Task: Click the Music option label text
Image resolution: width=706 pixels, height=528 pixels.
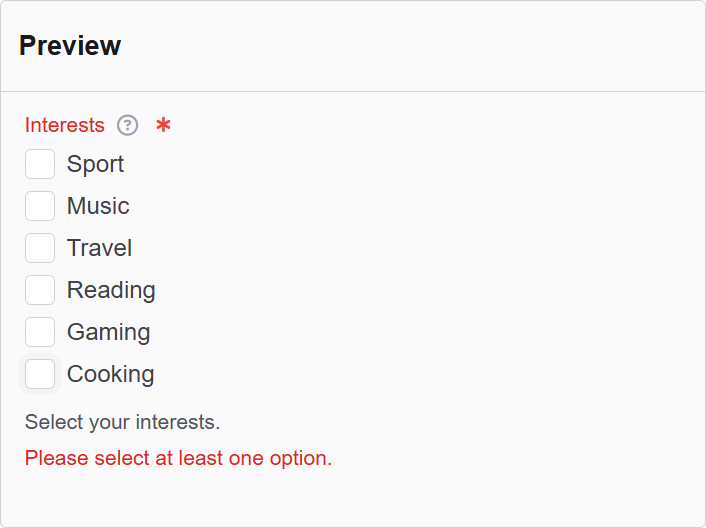Action: pos(98,206)
